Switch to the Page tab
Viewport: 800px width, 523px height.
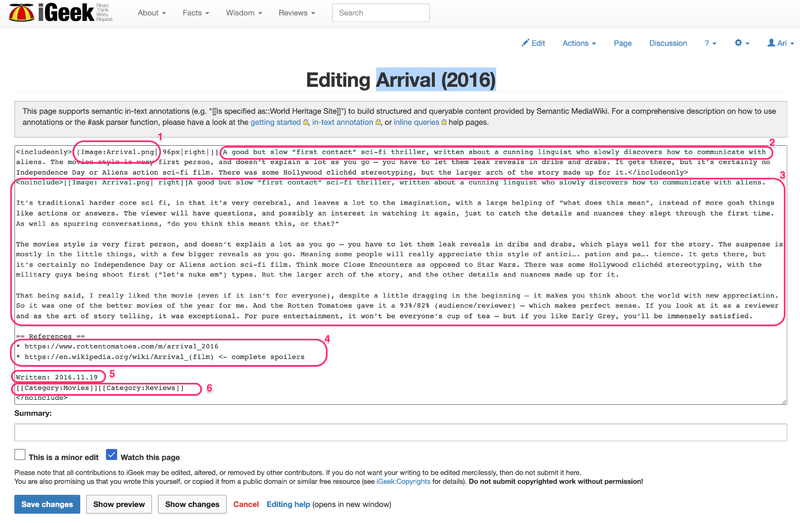click(x=622, y=43)
